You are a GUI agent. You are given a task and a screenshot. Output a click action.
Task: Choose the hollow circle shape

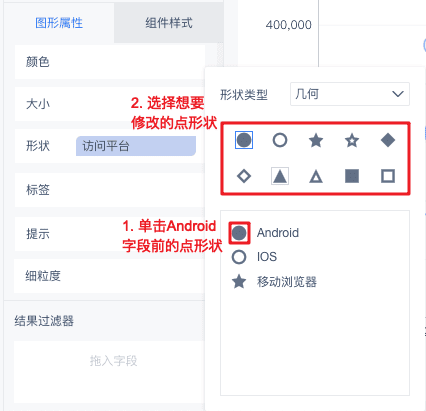[280, 140]
